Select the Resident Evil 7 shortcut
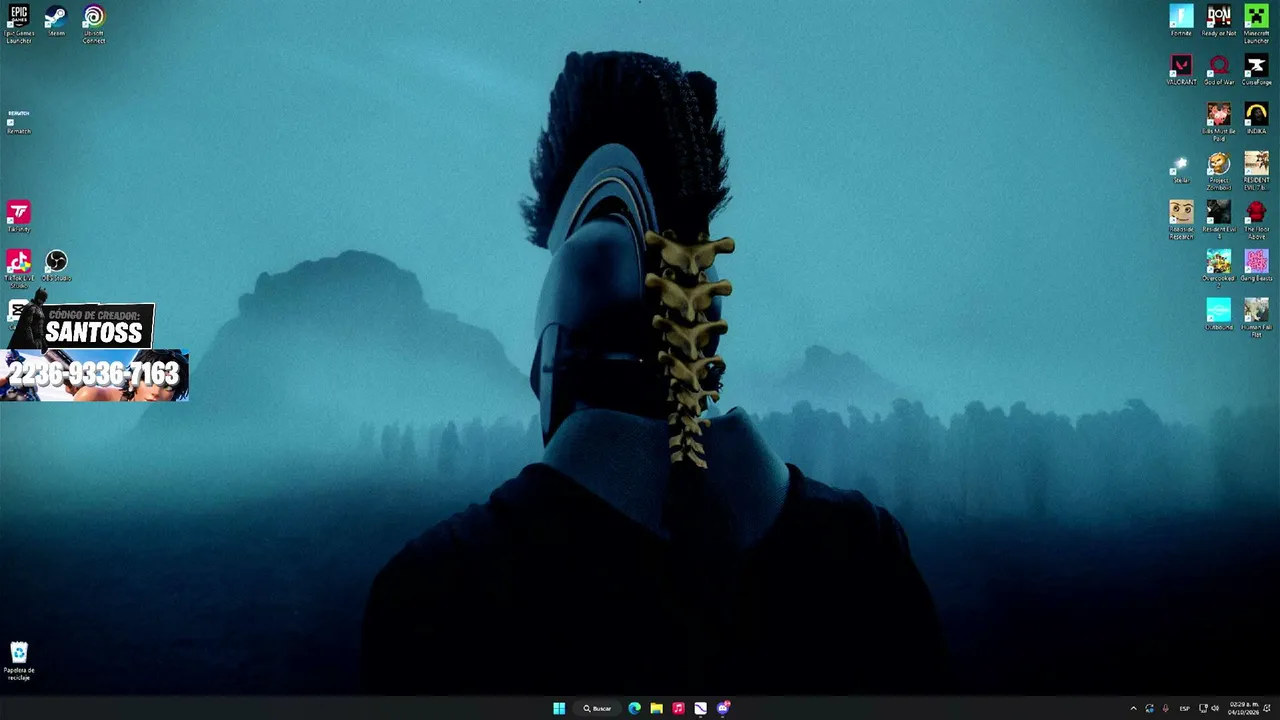 [1256, 171]
